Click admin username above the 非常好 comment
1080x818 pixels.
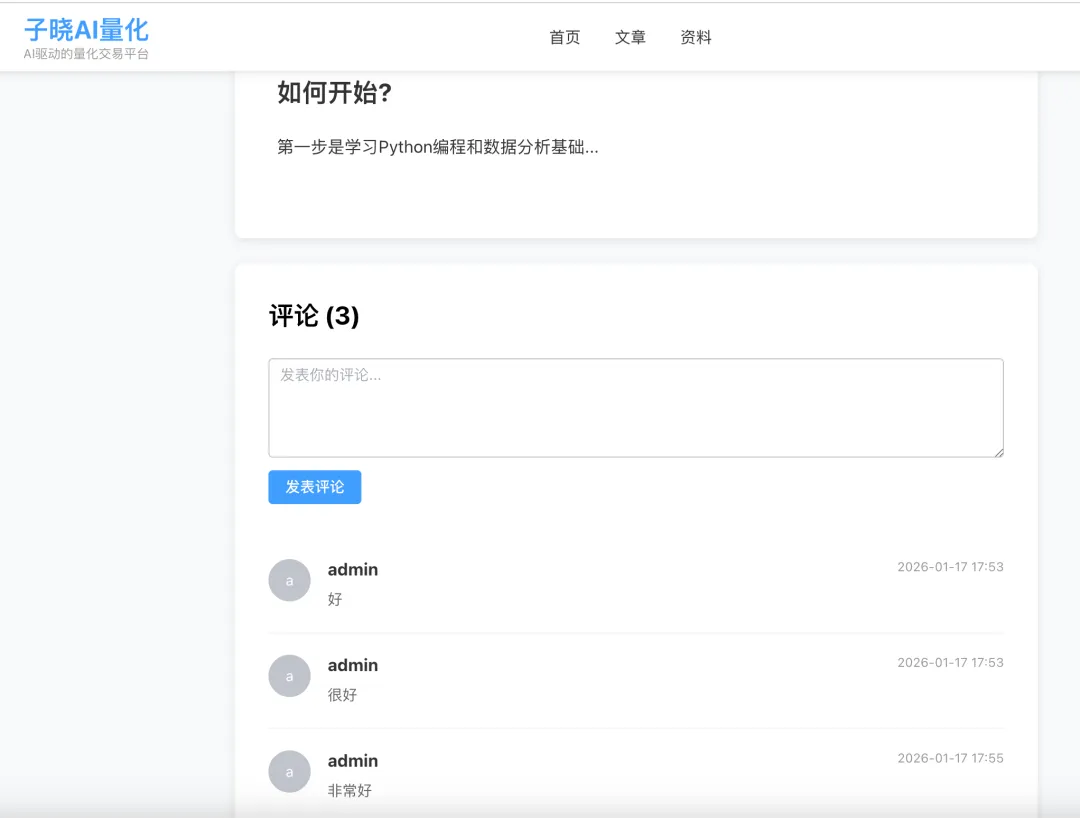(353, 761)
